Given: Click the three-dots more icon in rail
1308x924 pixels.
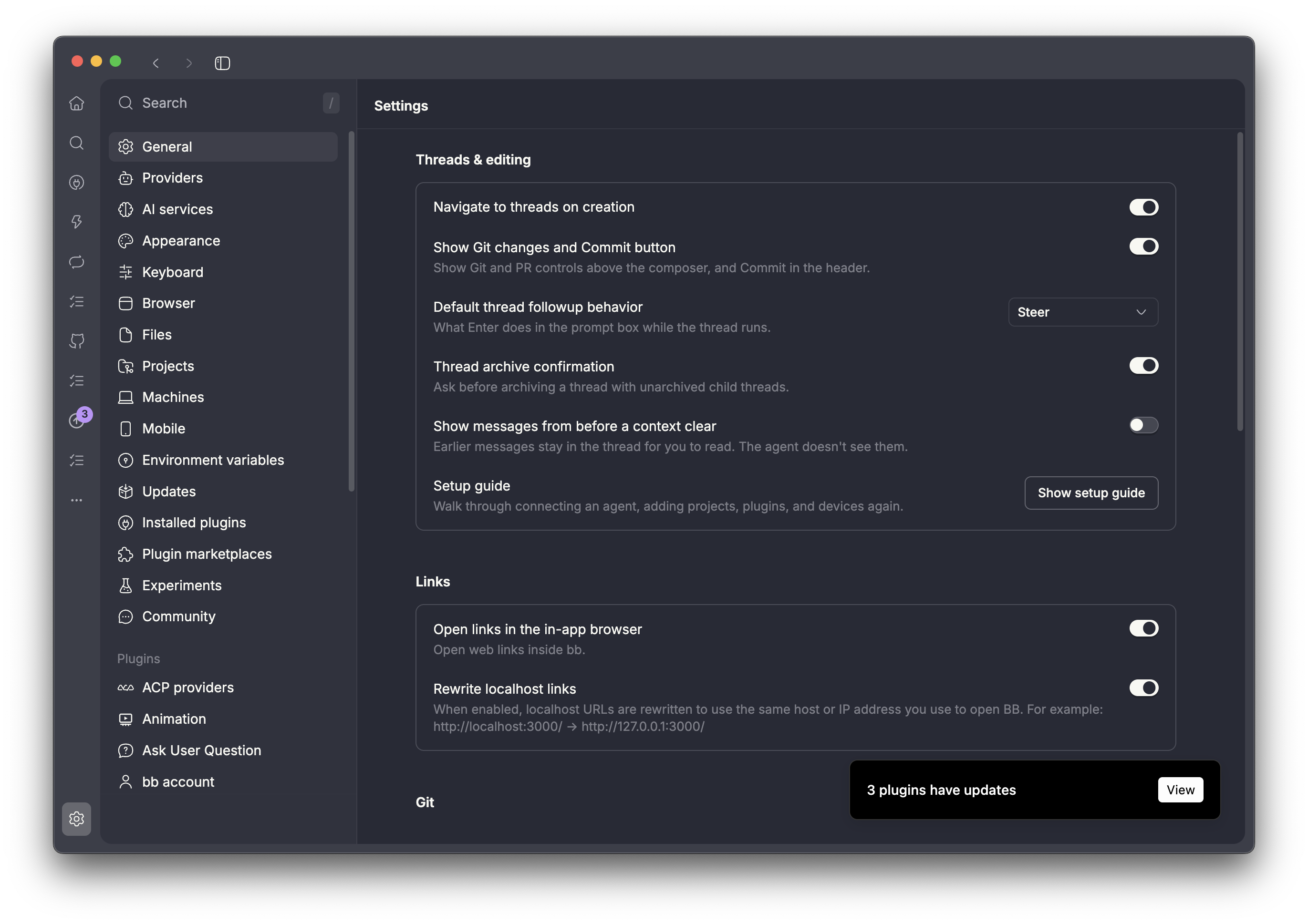Looking at the screenshot, I should tap(76, 500).
